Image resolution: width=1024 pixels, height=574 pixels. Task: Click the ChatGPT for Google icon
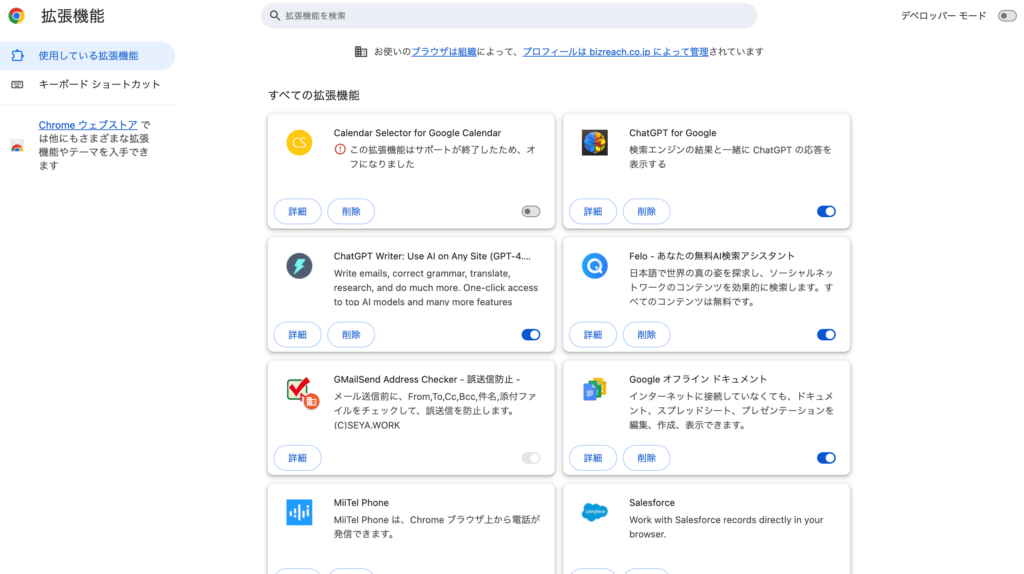tap(594, 142)
